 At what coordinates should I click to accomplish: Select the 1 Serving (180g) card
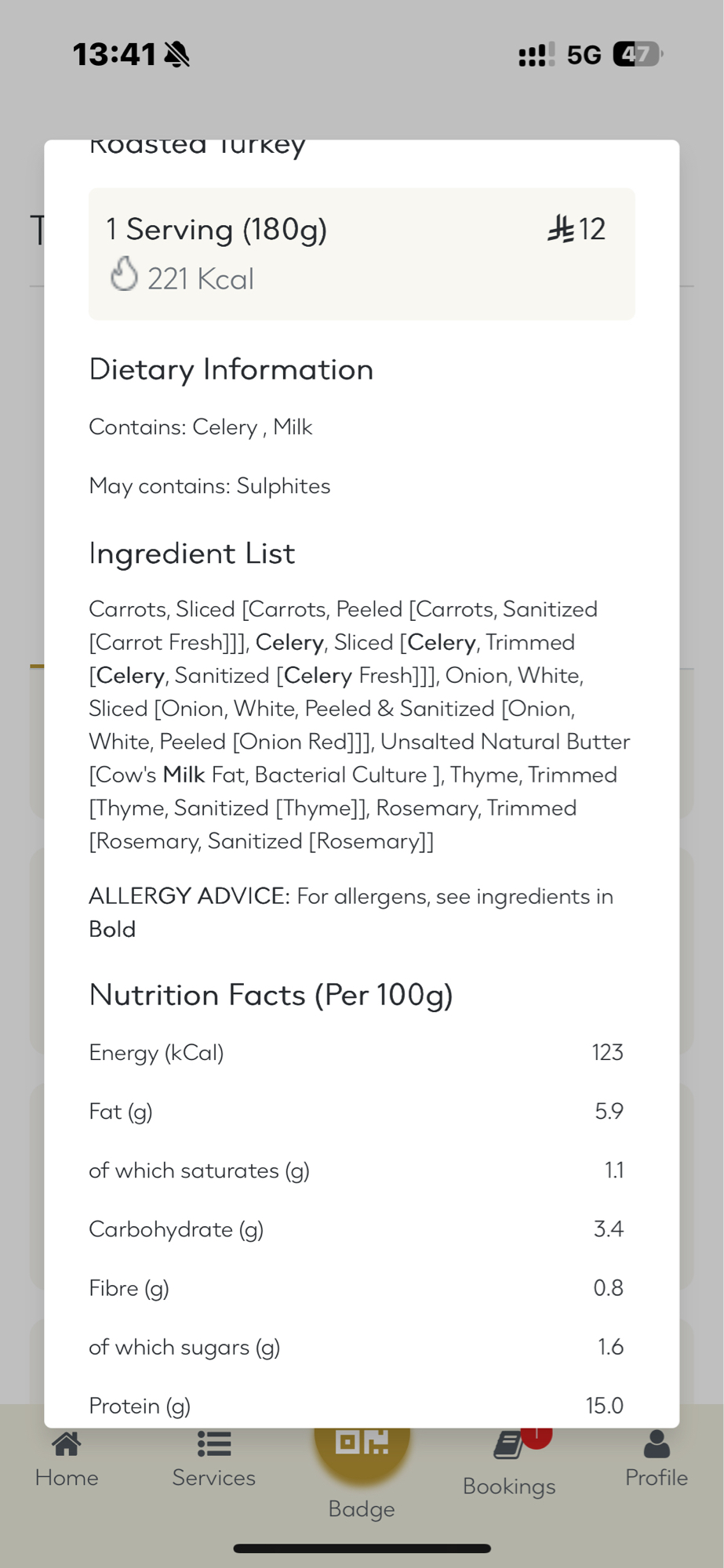(362, 253)
